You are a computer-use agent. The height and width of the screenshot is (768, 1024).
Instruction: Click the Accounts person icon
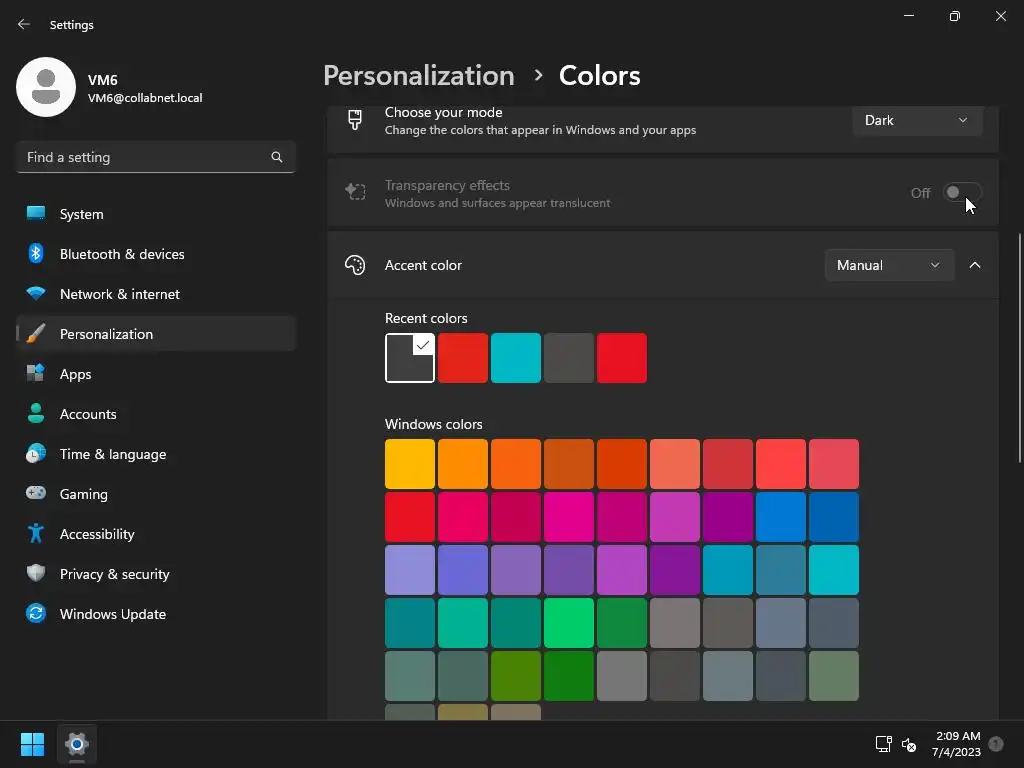(36, 413)
